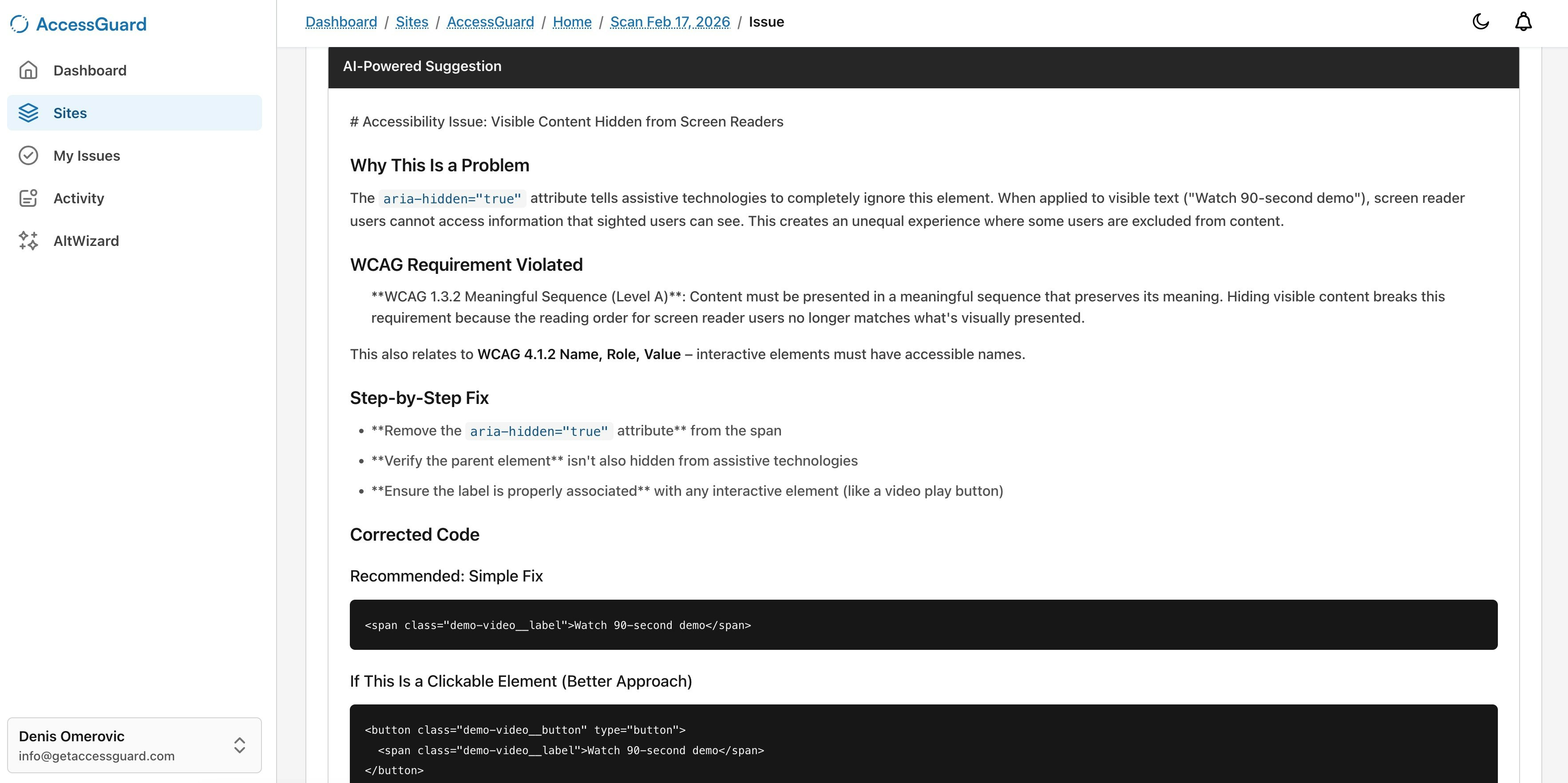This screenshot has height=783, width=1568.
Task: Click the AccessGuard logo icon
Action: point(20,24)
